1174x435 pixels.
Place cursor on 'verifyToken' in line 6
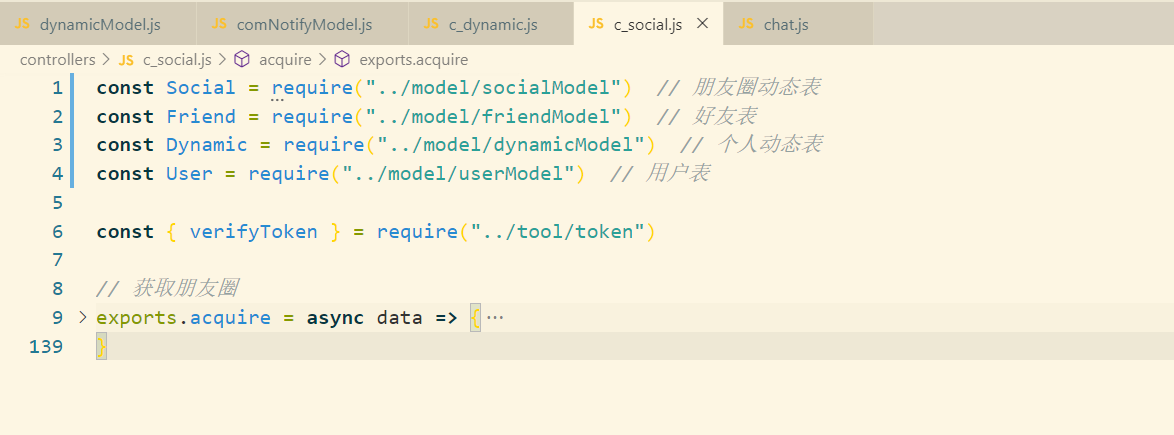253,232
